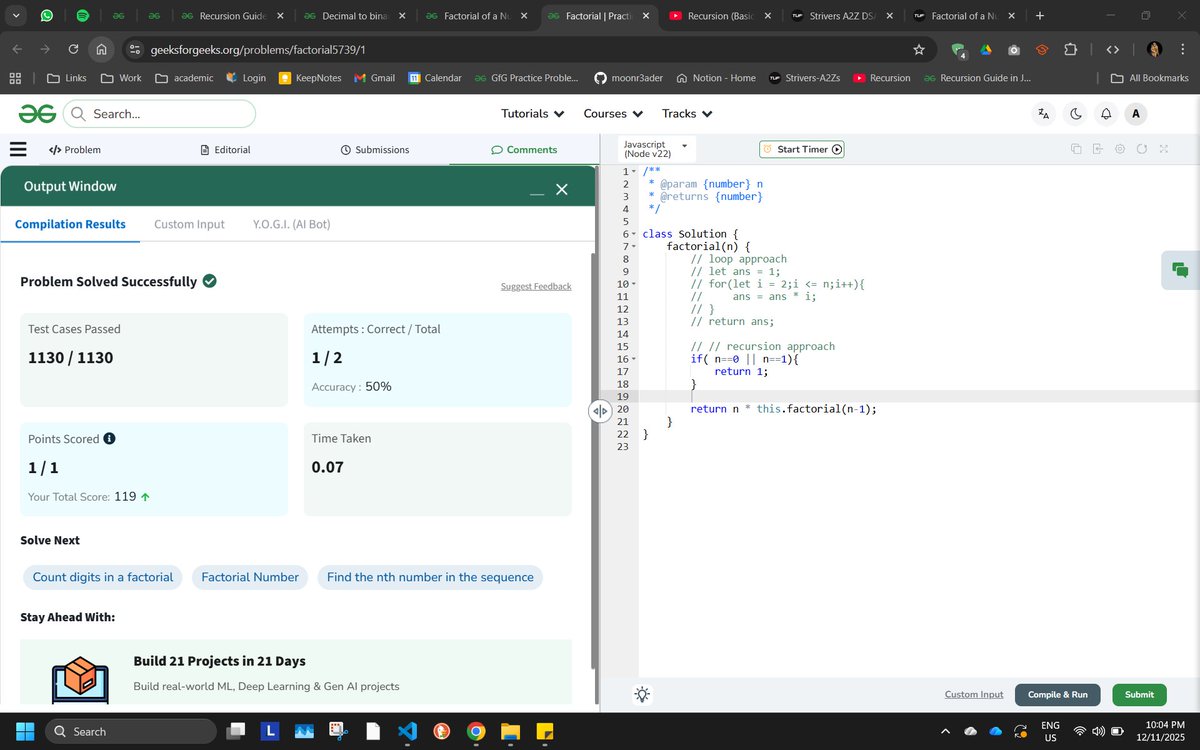Click the Compile & Run button
The image size is (1200, 750).
point(1057,694)
